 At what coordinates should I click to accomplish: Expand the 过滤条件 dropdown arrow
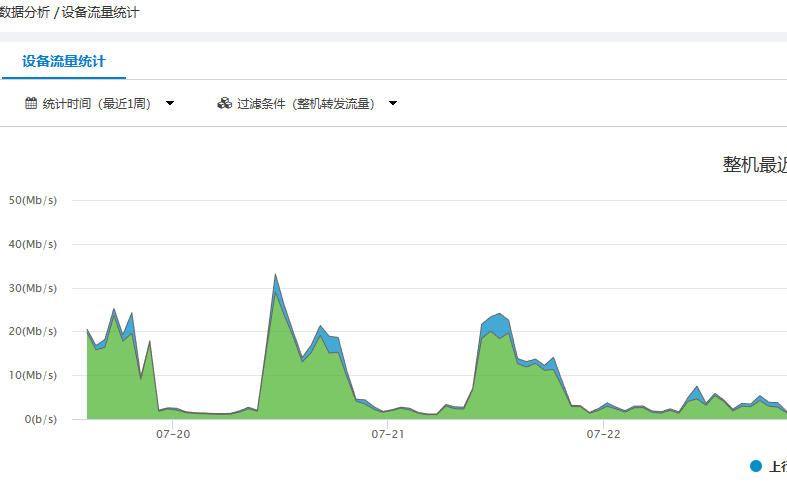click(x=393, y=103)
